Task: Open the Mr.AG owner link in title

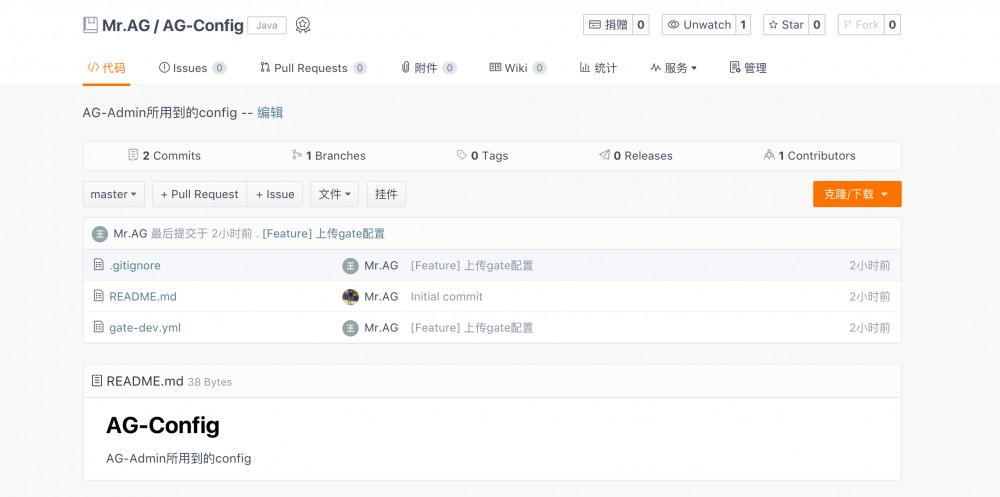Action: [x=125, y=26]
